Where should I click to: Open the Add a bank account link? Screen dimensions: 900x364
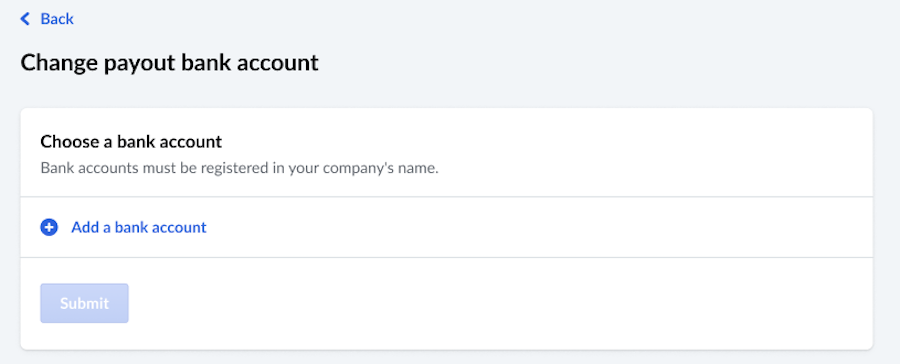(x=138, y=227)
